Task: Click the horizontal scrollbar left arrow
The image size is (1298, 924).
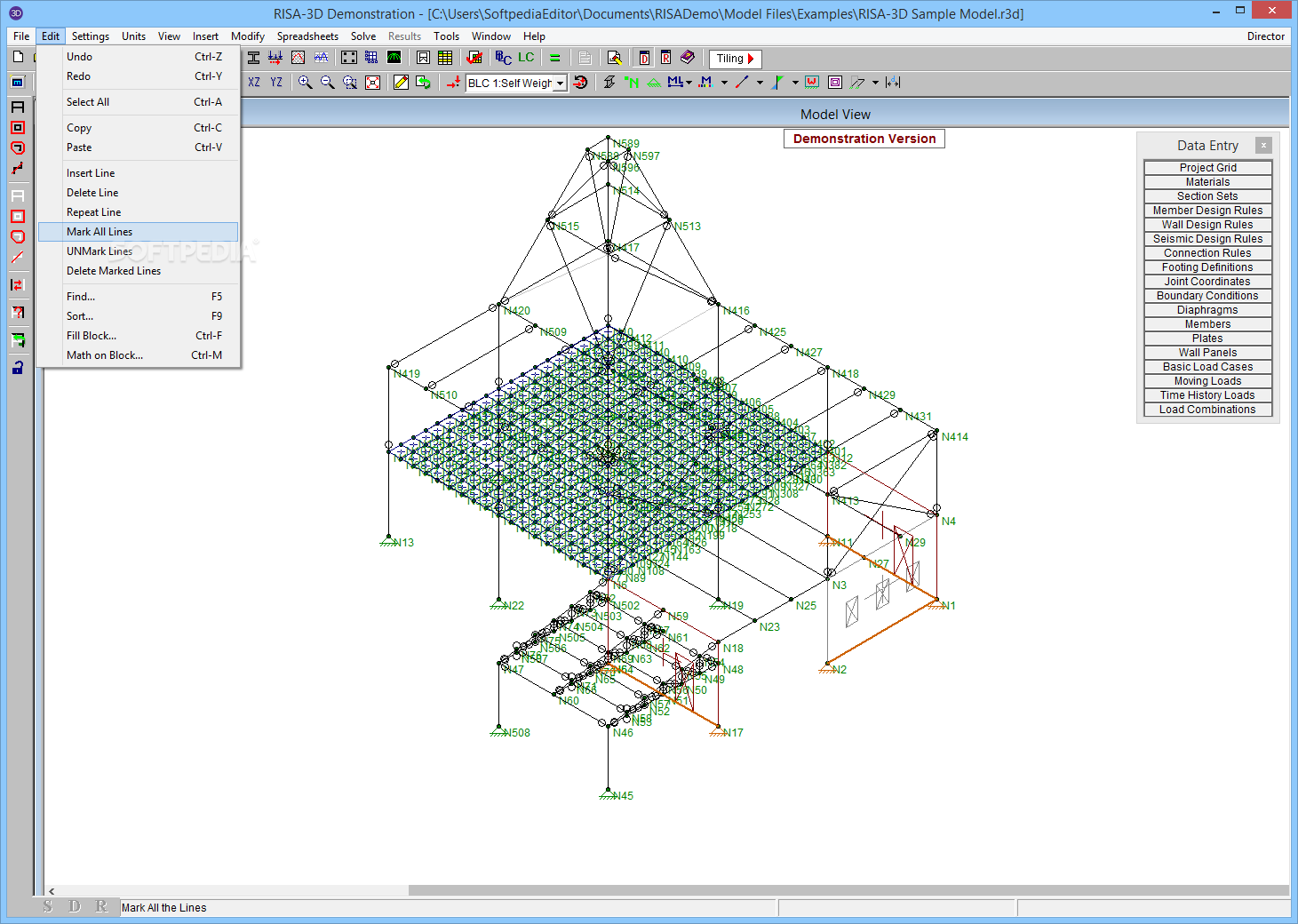Action: 52,890
